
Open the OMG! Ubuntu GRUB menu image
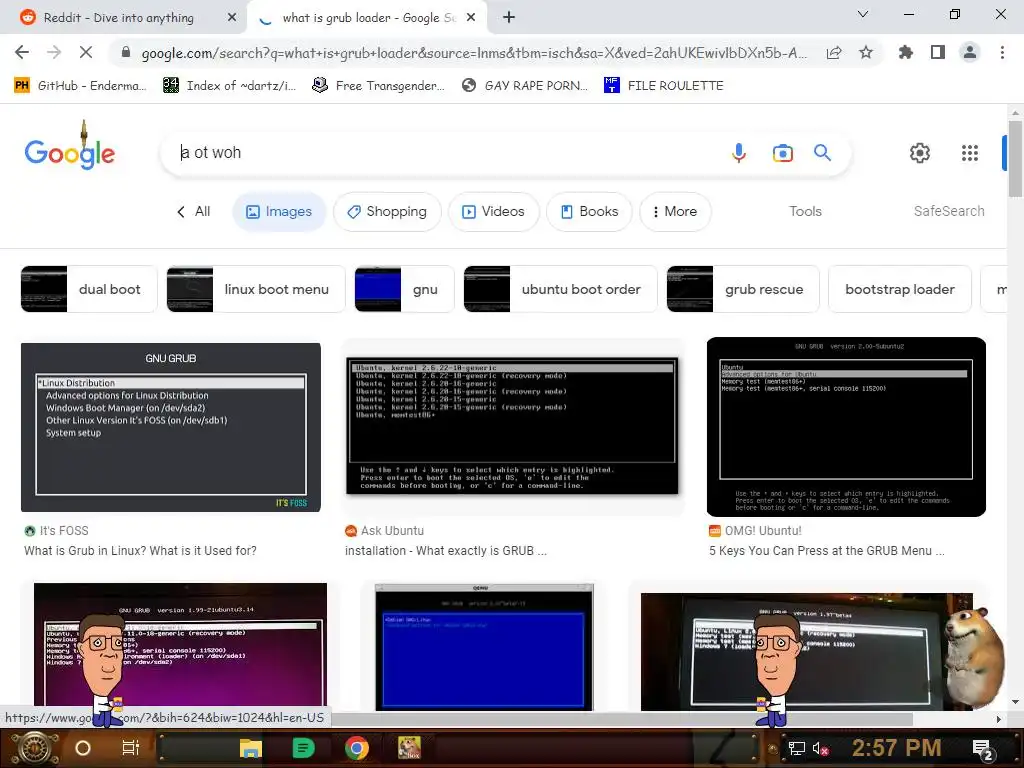pyautogui.click(x=846, y=427)
